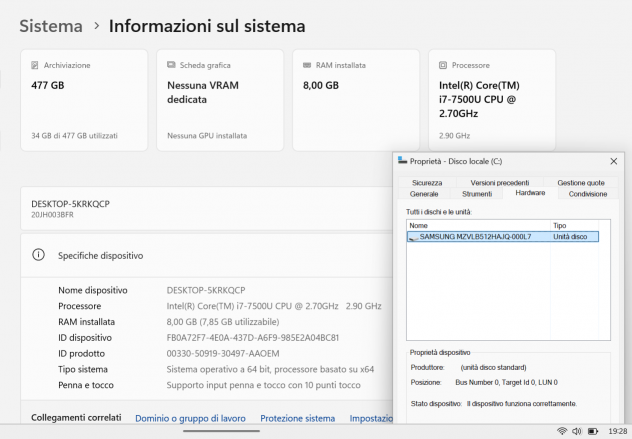Click the RAM installata card icon

pos(307,65)
